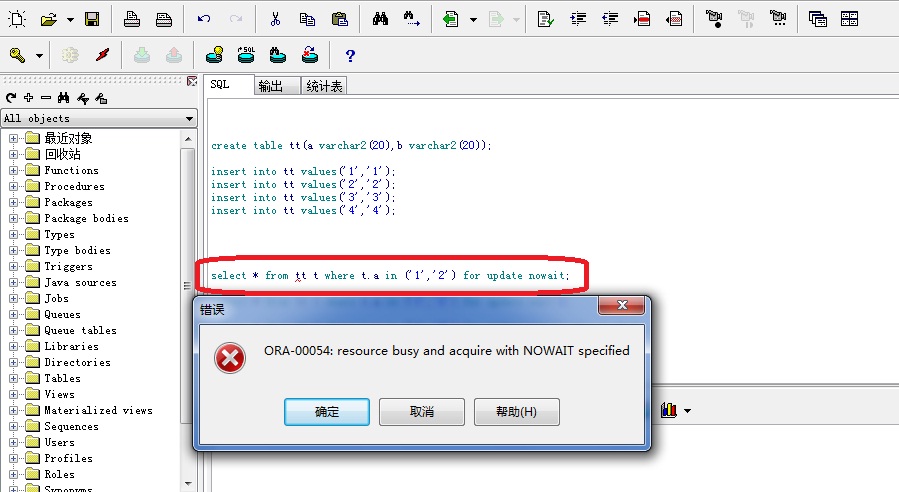The width and height of the screenshot is (899, 492).
Task: Copy selection with the copy icon
Action: click(307, 19)
